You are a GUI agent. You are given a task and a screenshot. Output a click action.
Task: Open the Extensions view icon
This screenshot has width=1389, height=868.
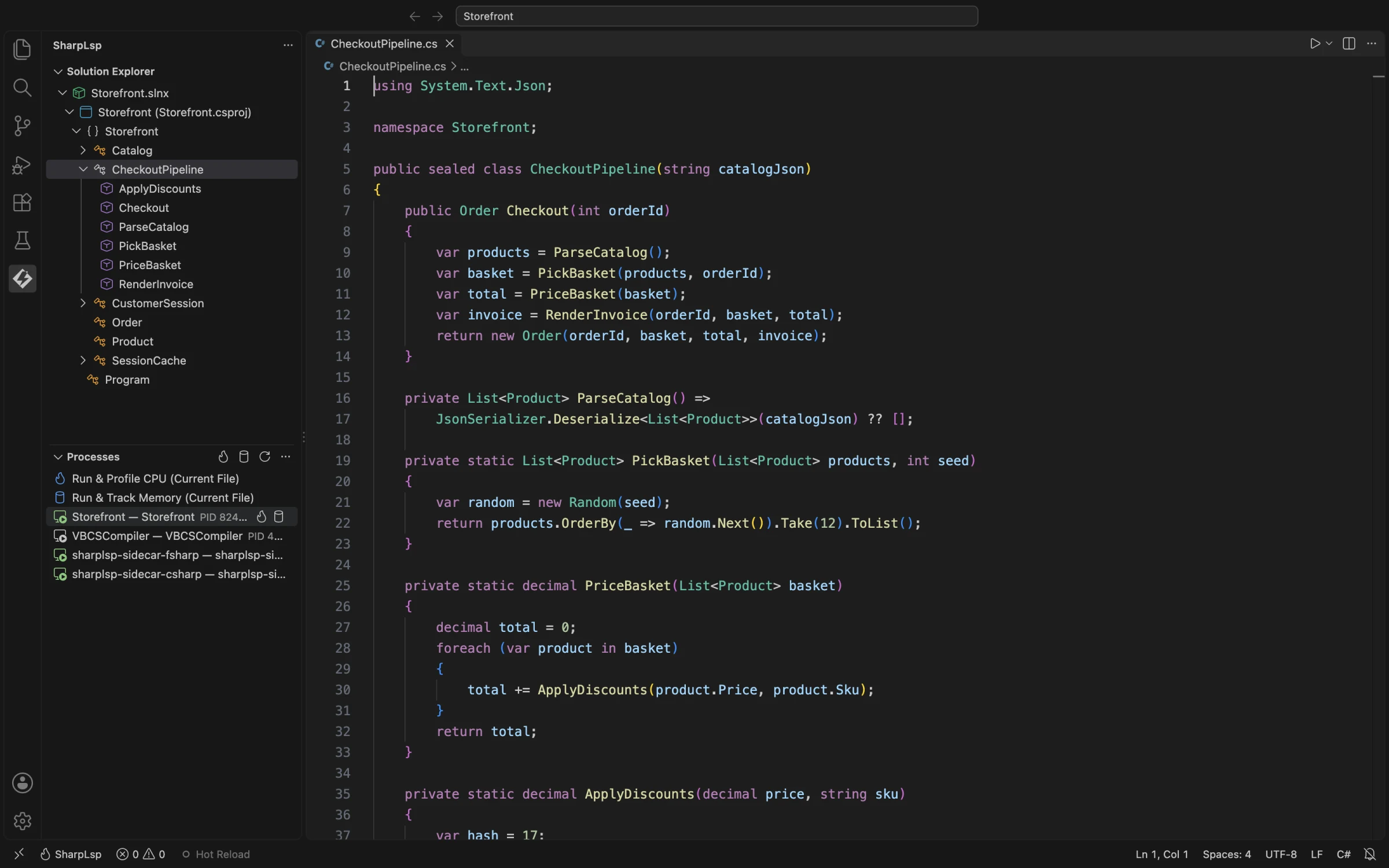(x=22, y=203)
